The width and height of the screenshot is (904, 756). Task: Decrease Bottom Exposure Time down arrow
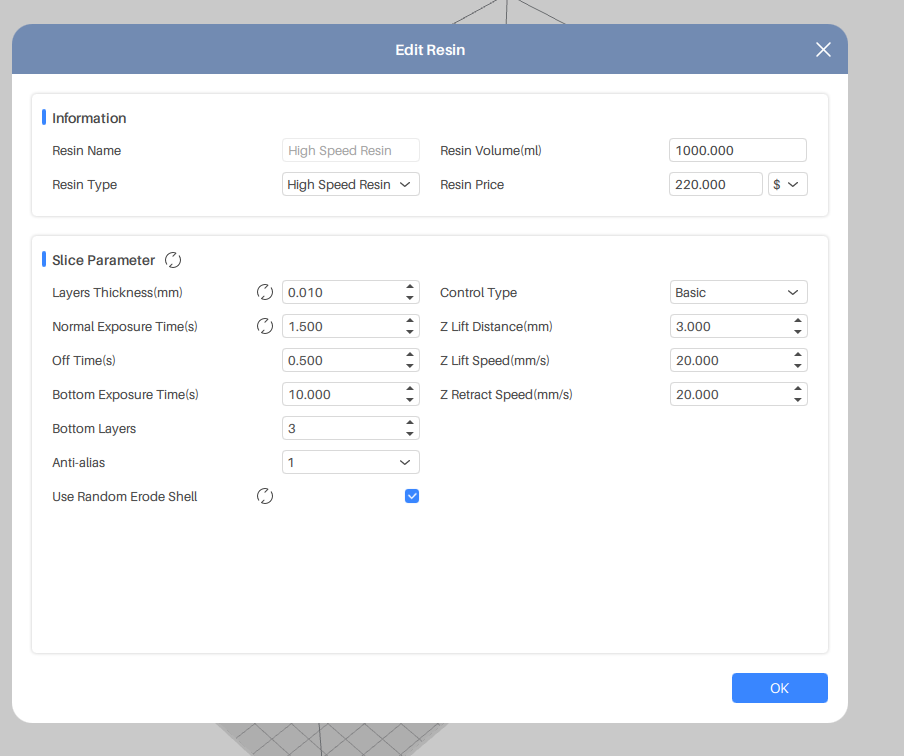[409, 400]
